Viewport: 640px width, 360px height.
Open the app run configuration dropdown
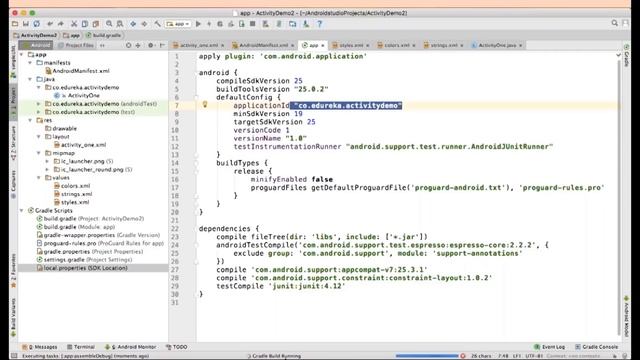point(178,24)
